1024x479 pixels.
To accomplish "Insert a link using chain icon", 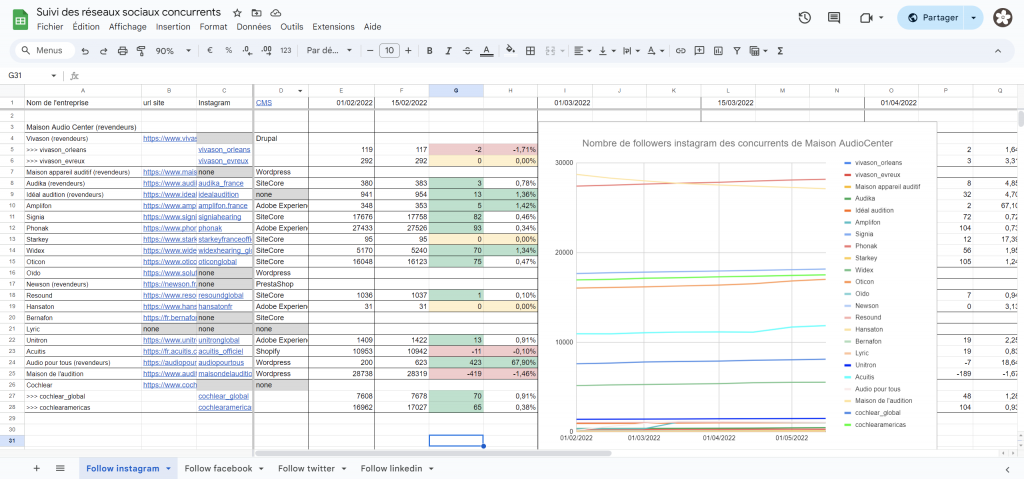I will (x=681, y=50).
